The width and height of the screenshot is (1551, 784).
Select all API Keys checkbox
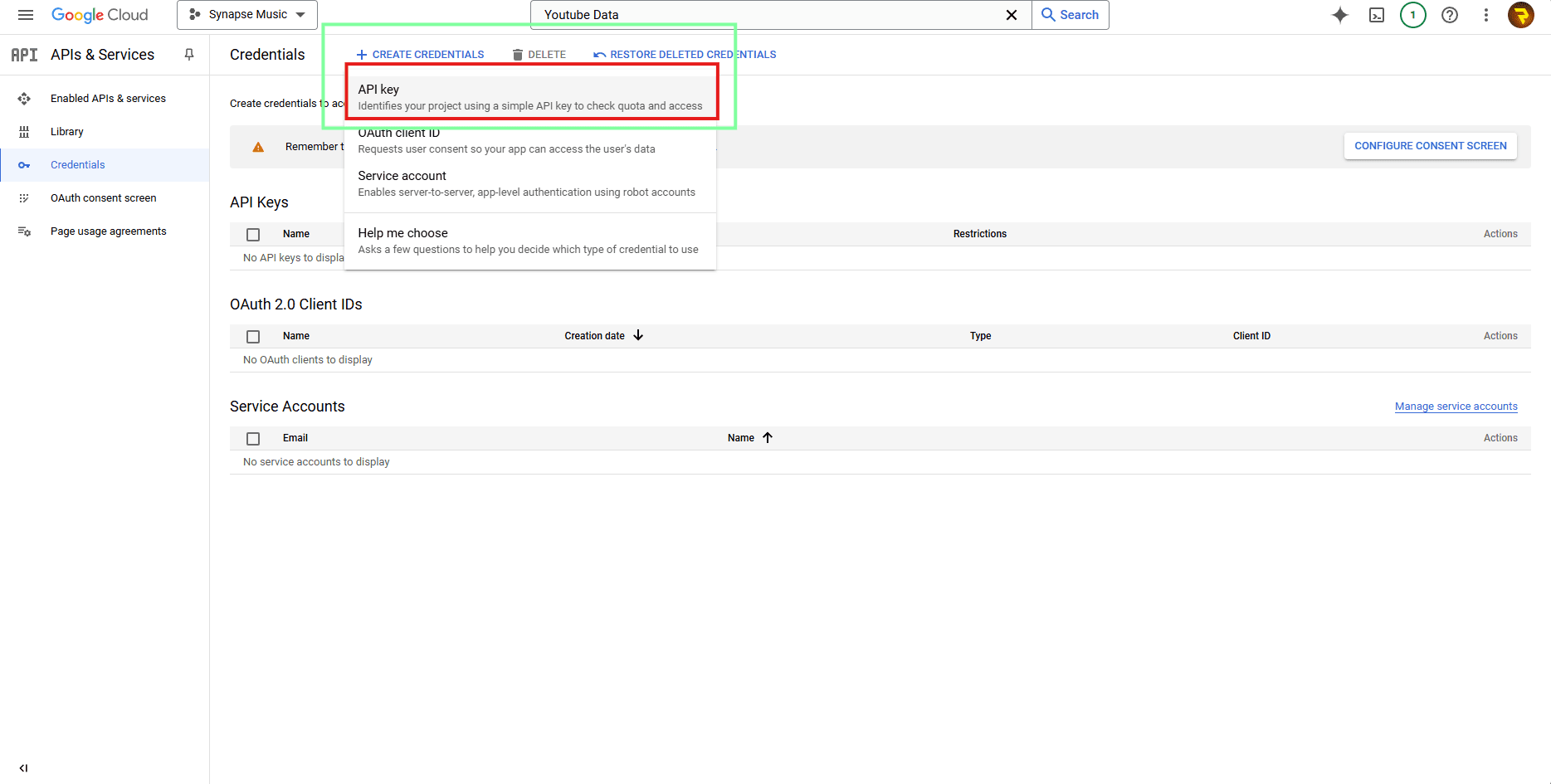(x=253, y=235)
